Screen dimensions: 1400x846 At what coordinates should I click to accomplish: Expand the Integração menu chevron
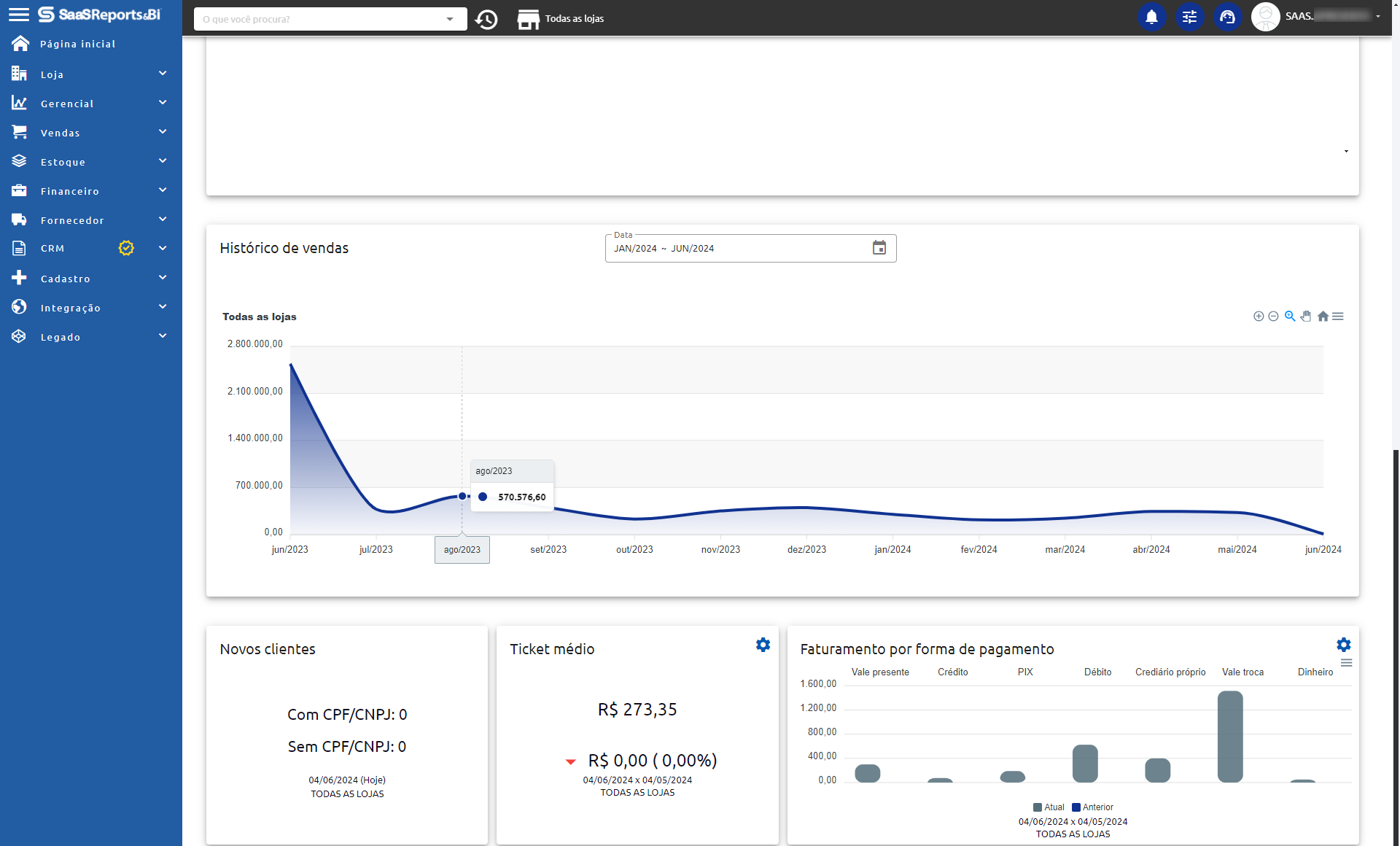coord(163,306)
